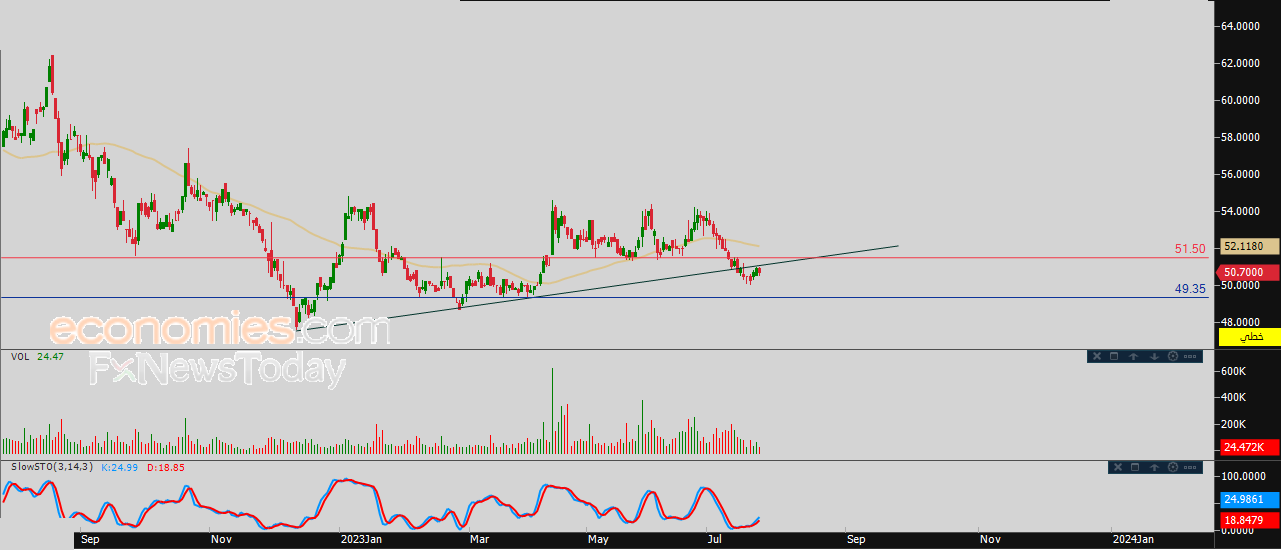The height and width of the screenshot is (550, 1281).
Task: Click the 51.50 resistance level label
Action: pyautogui.click(x=1189, y=248)
